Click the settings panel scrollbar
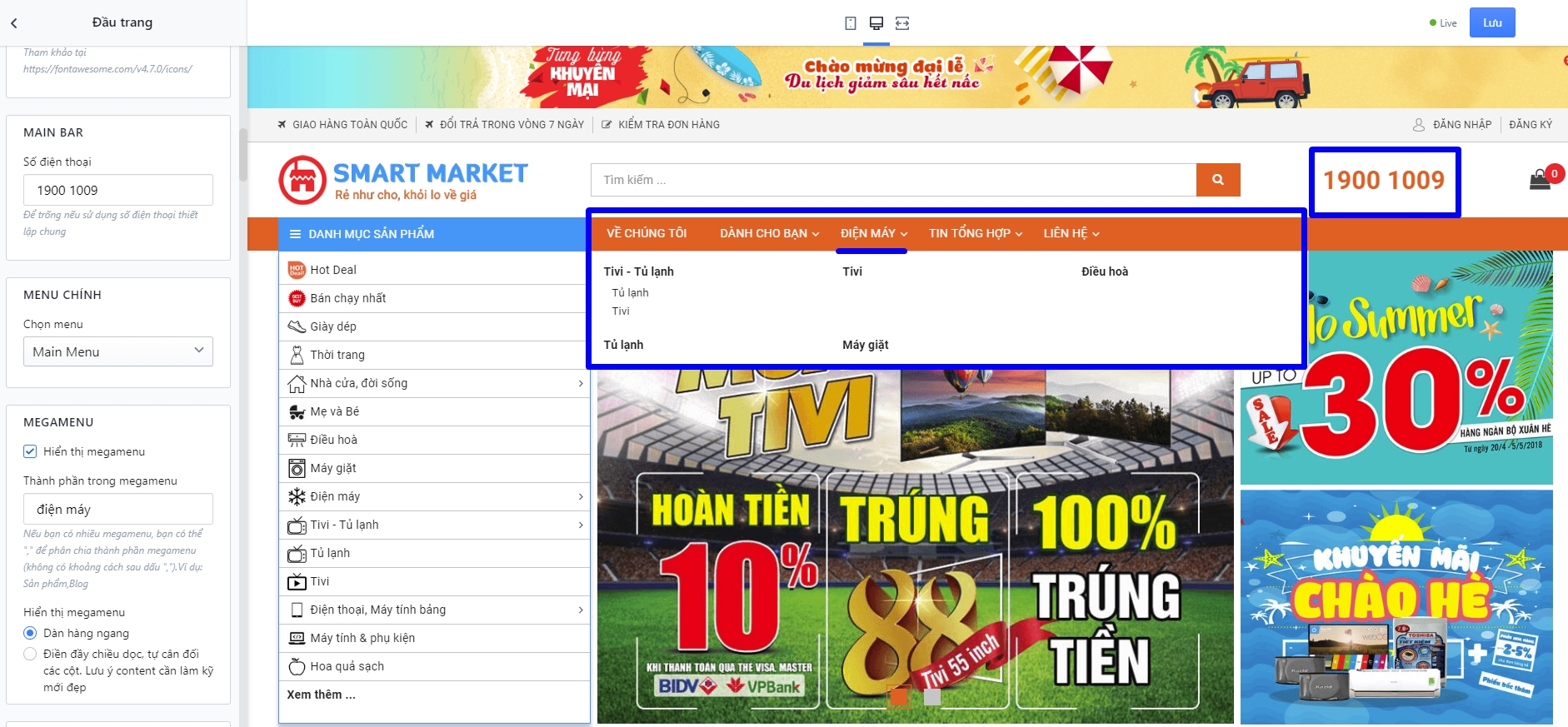This screenshot has height=727, width=1568. tap(243, 155)
